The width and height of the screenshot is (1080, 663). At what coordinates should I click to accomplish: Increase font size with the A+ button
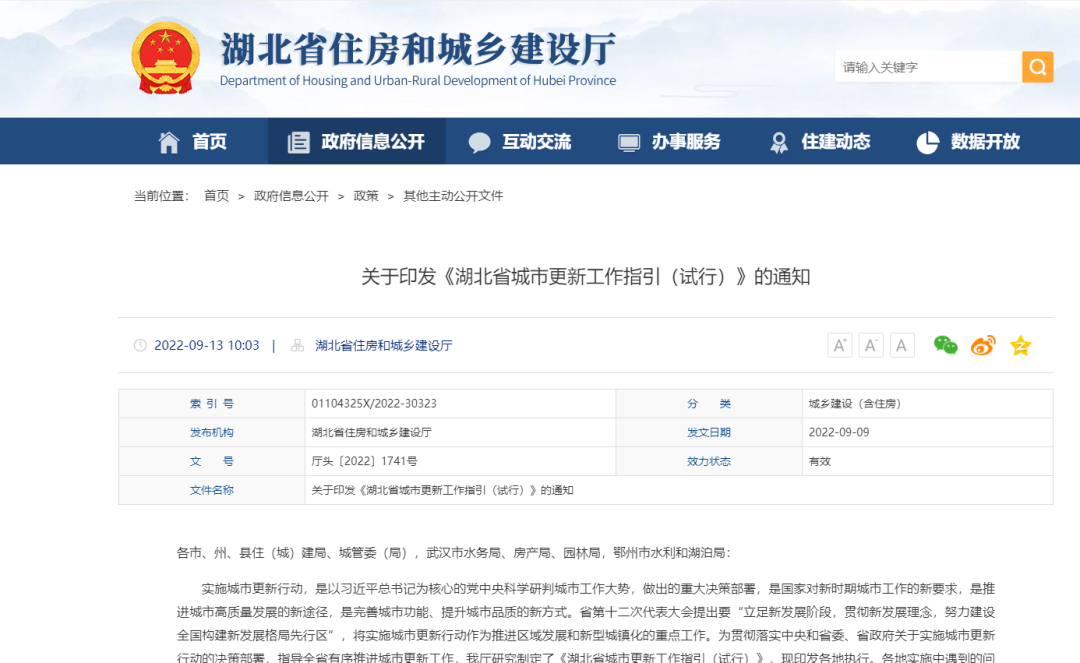tap(839, 345)
